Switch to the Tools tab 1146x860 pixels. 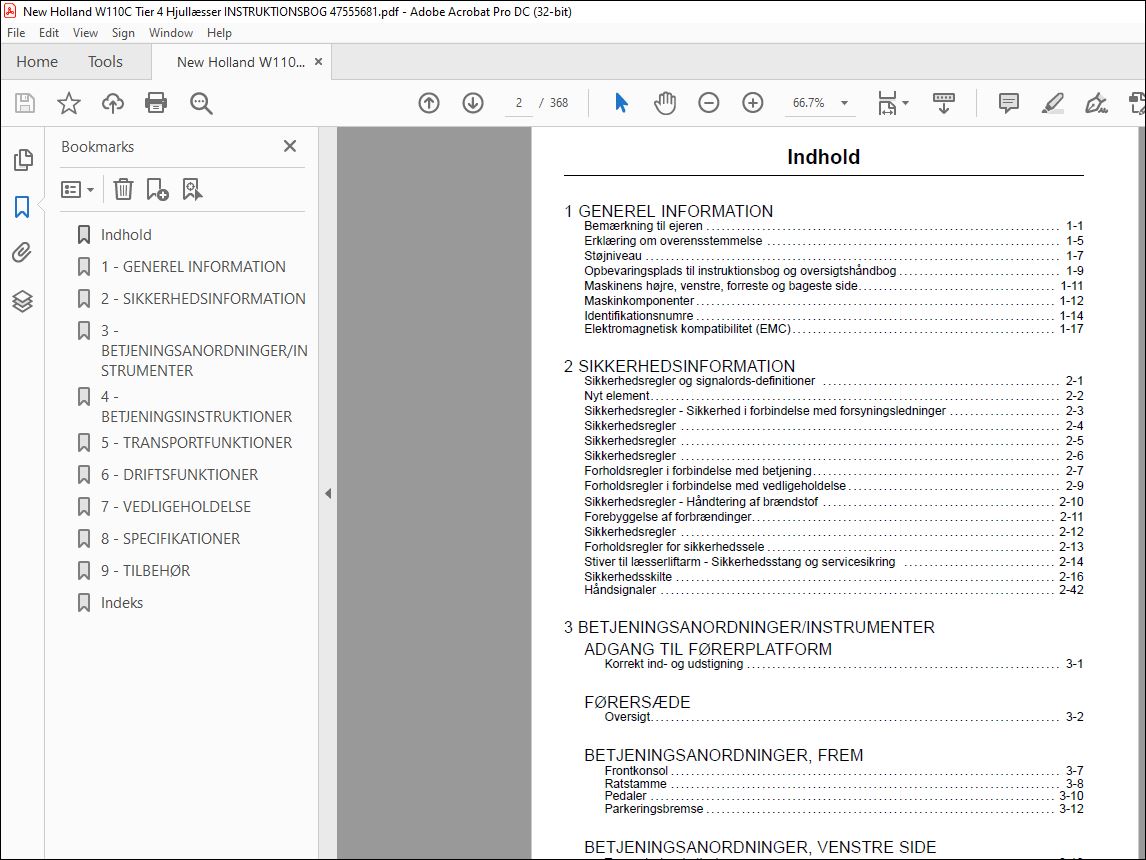point(105,61)
